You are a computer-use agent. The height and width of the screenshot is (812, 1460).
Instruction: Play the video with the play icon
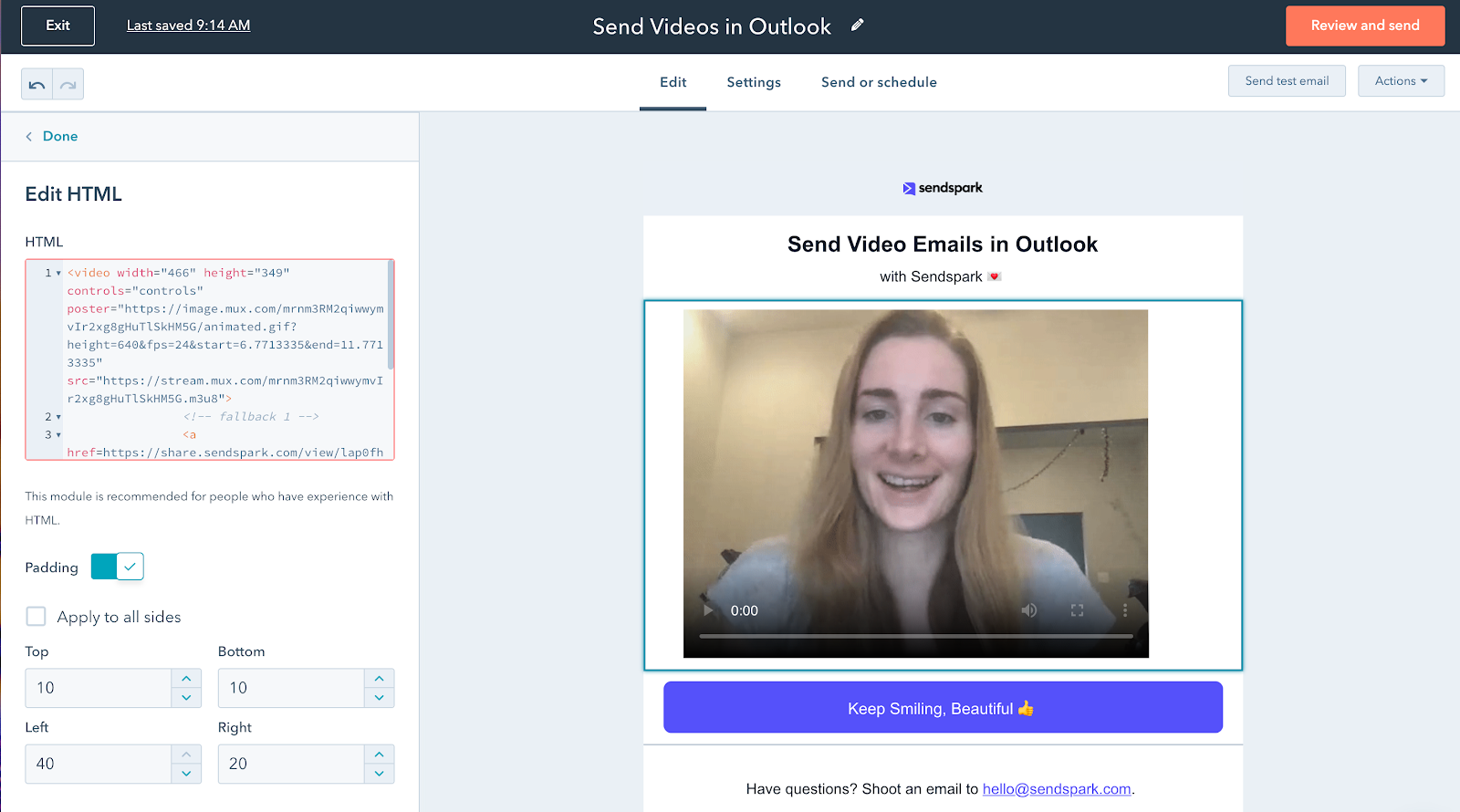(708, 610)
